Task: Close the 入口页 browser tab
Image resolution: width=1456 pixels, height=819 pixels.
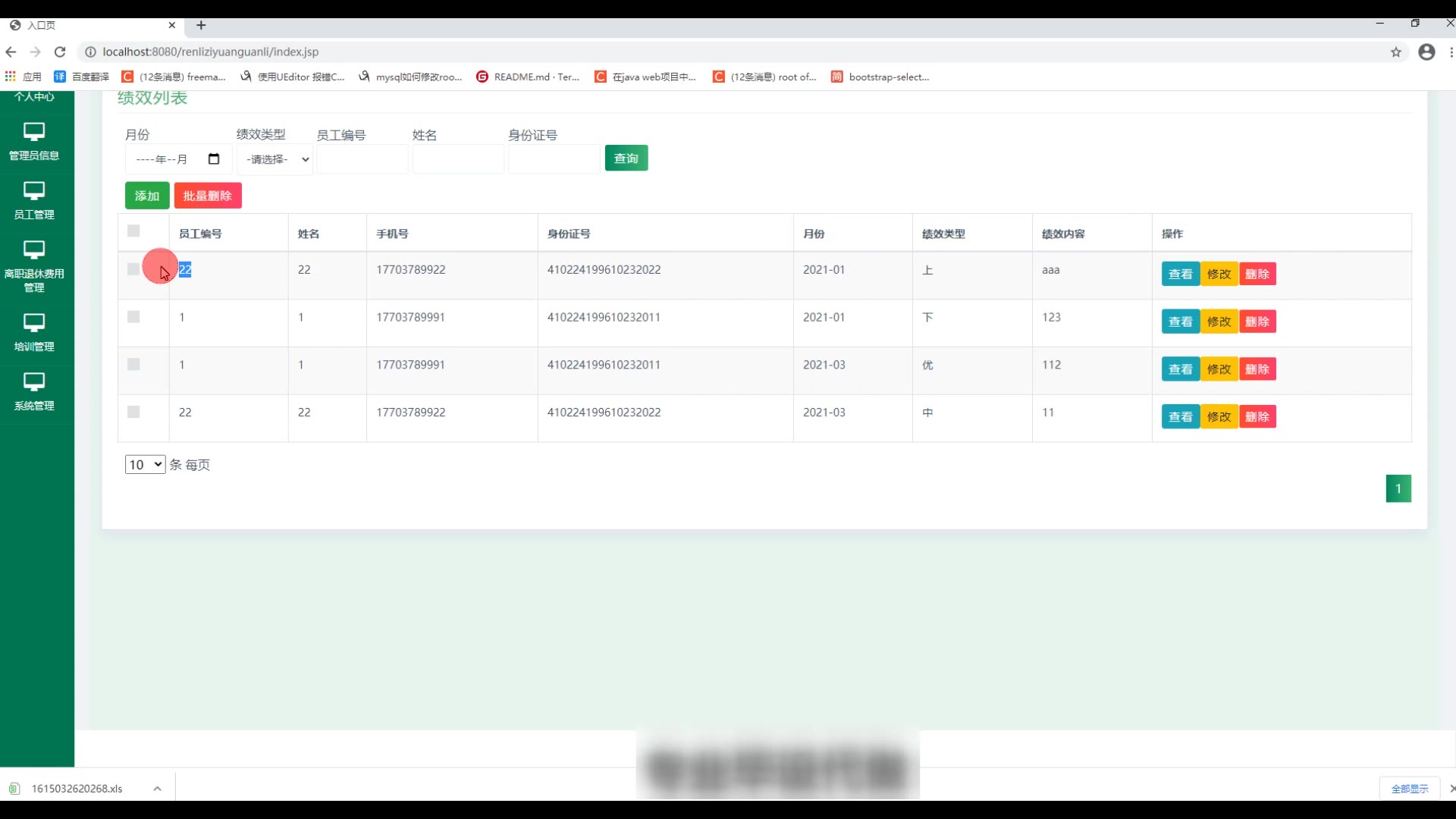Action: (x=172, y=25)
